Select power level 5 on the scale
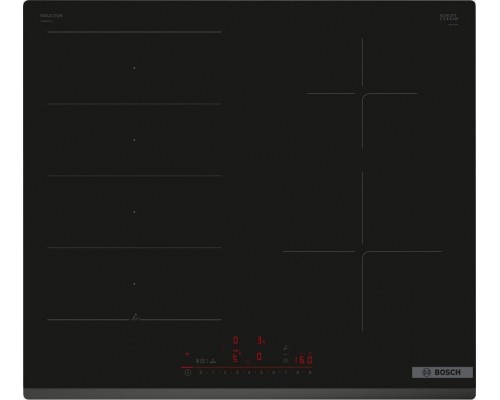This screenshot has width=500, height=400. pyautogui.click(x=261, y=372)
